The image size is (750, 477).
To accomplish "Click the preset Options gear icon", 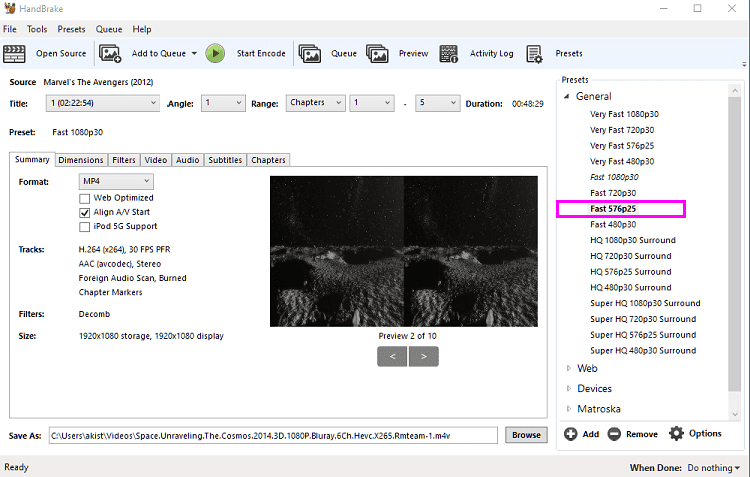I will (676, 433).
